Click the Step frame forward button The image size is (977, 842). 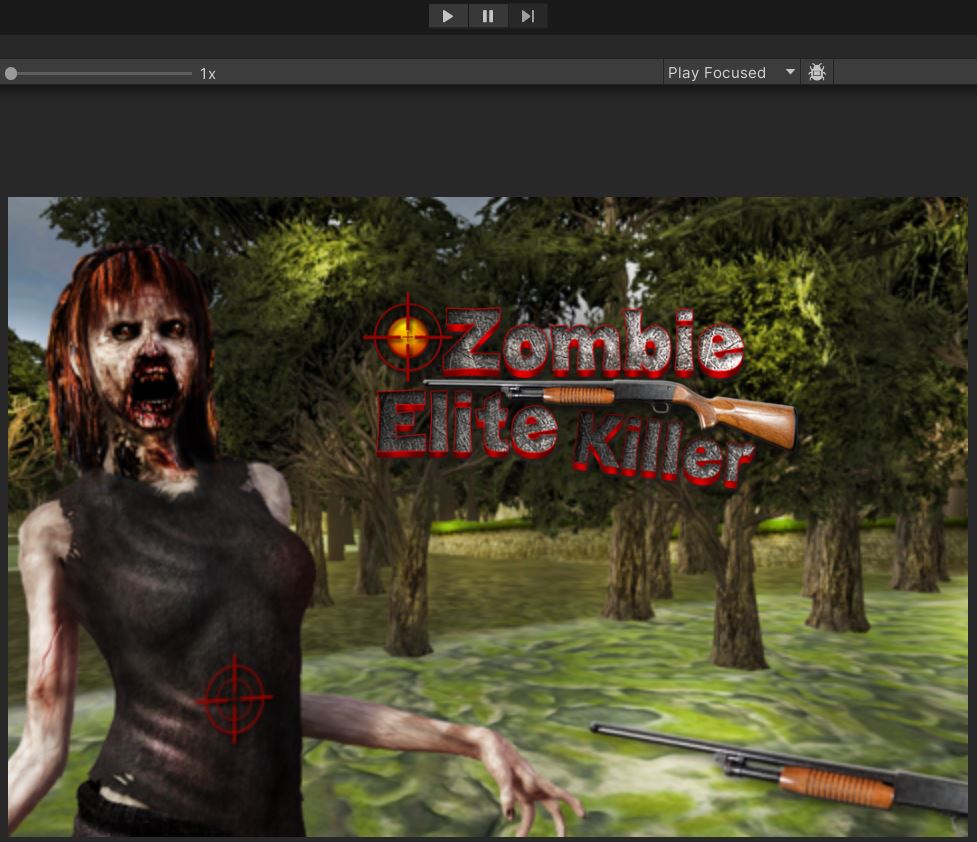[x=528, y=16]
